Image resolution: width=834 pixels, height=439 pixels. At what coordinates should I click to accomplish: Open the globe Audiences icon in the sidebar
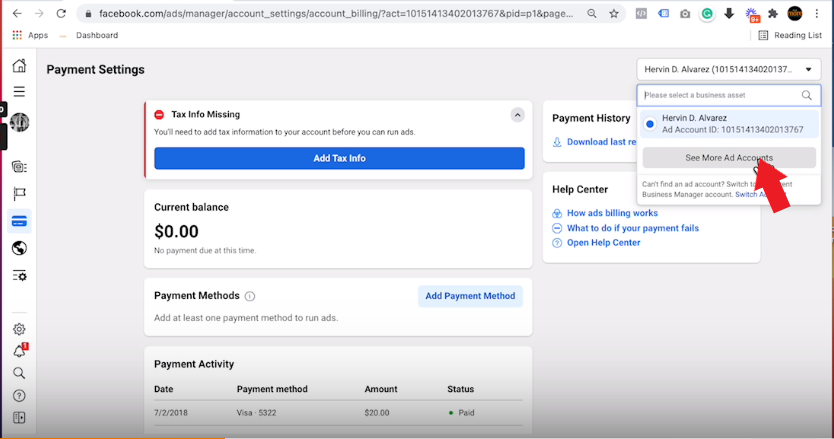[x=19, y=248]
